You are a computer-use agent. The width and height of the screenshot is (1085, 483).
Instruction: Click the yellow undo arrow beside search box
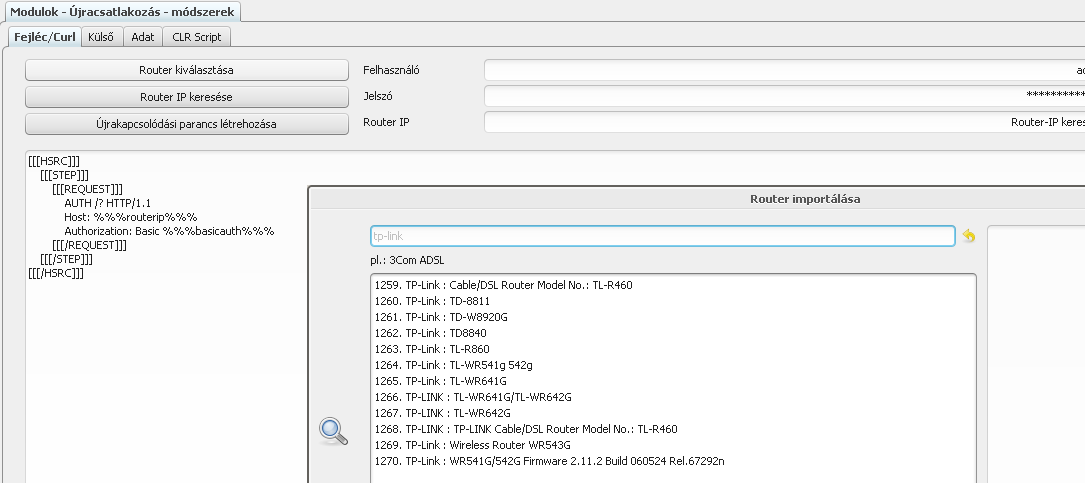(x=968, y=236)
